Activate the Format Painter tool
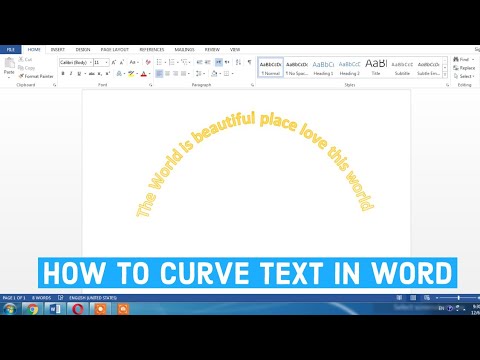 point(36,76)
